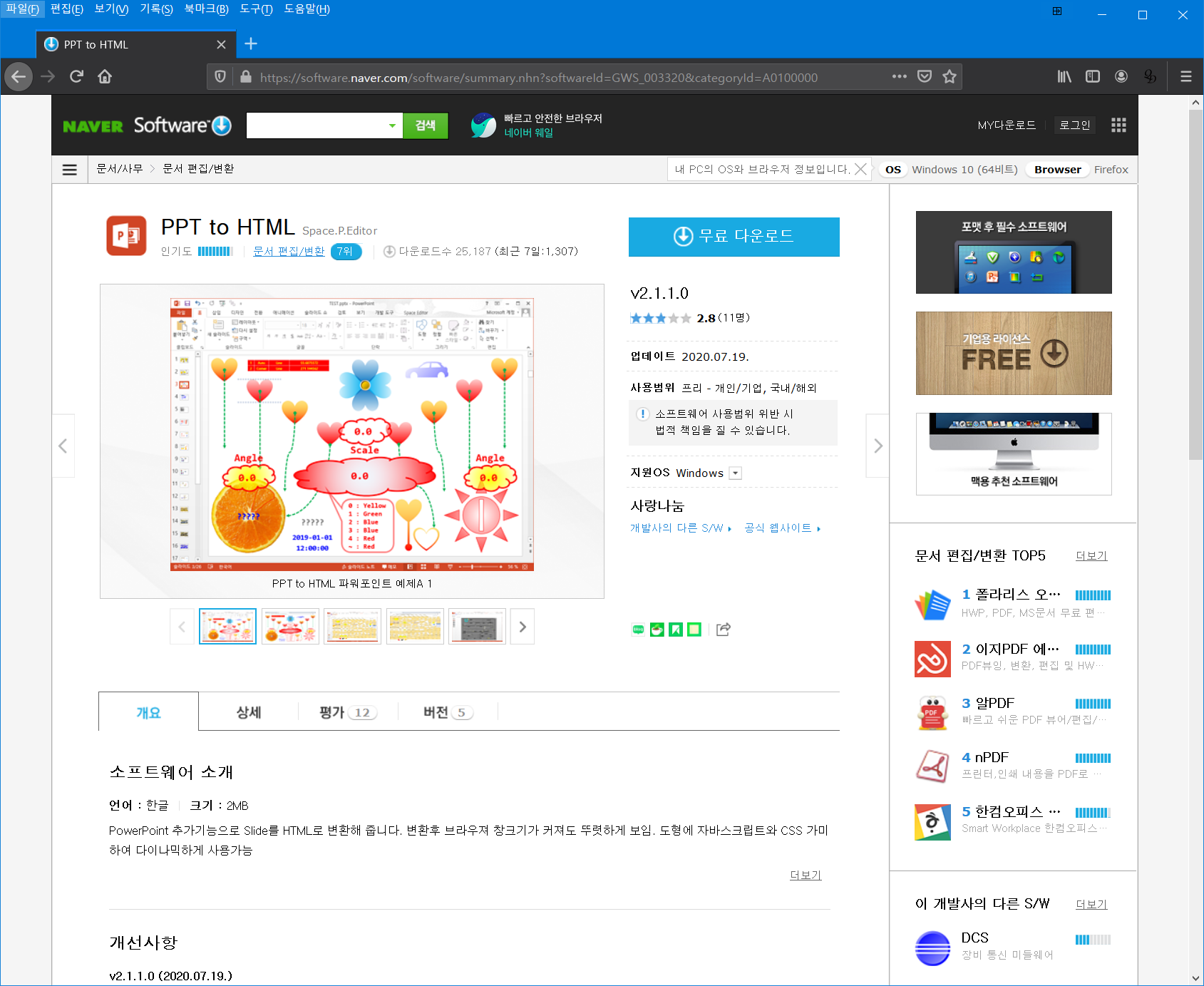Open the MY다운로드 link

[x=1007, y=125]
